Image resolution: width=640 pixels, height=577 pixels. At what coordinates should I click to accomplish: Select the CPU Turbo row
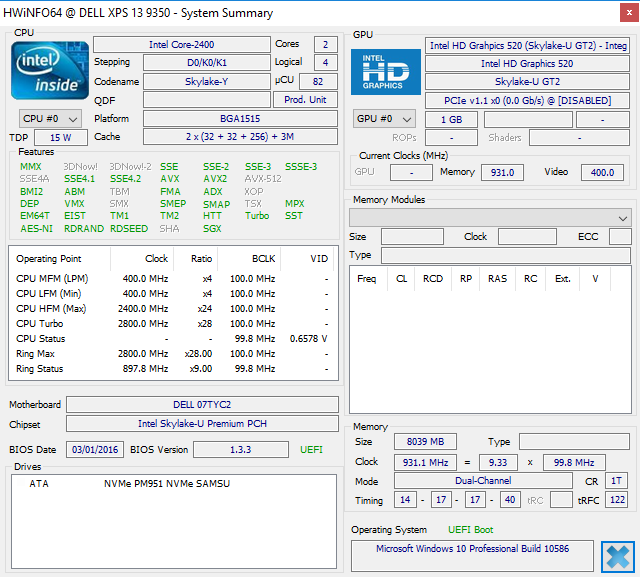(x=172, y=324)
